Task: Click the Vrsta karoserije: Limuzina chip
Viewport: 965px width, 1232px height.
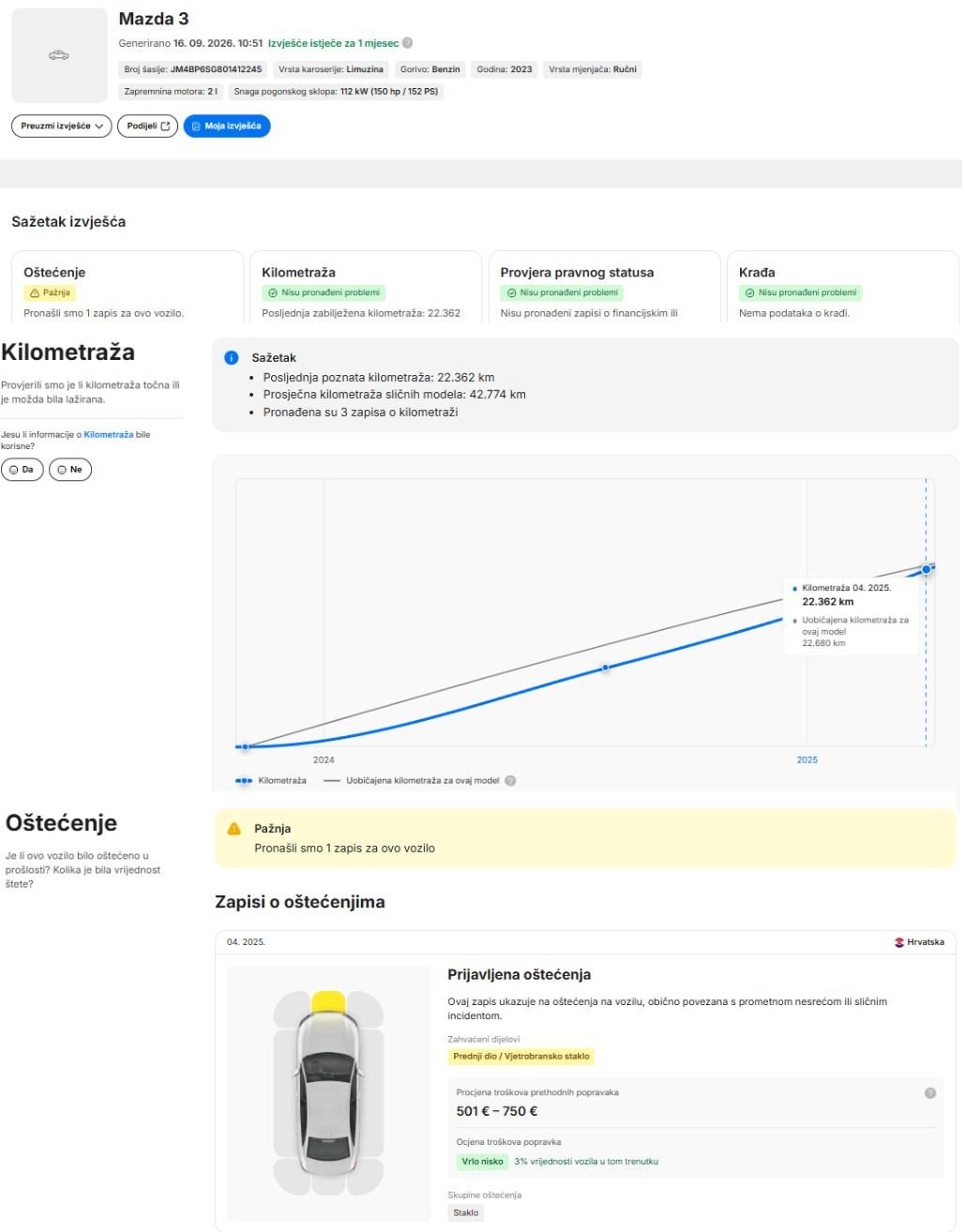Action: (x=332, y=69)
